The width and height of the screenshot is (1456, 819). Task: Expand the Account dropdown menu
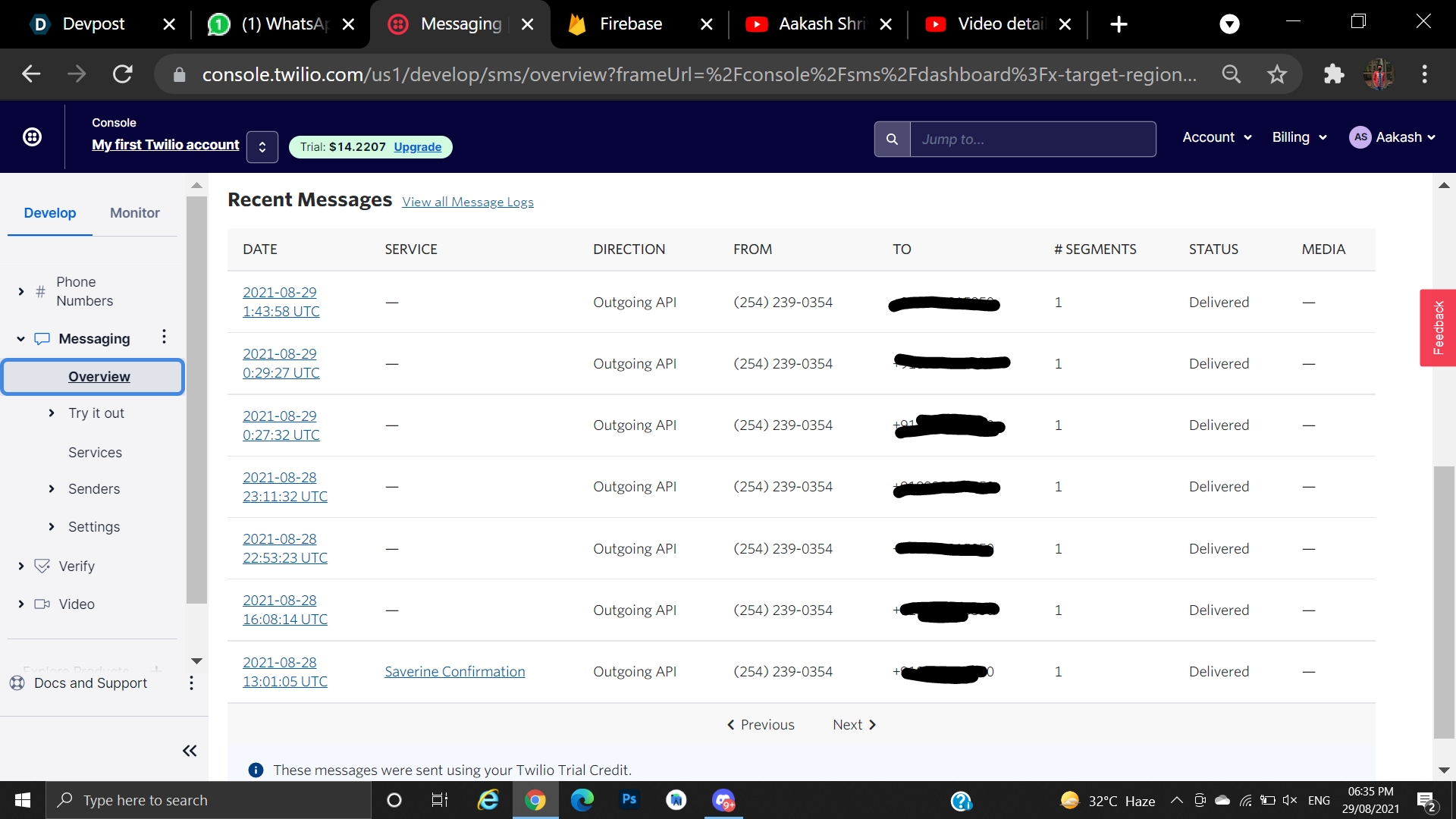pyautogui.click(x=1216, y=137)
